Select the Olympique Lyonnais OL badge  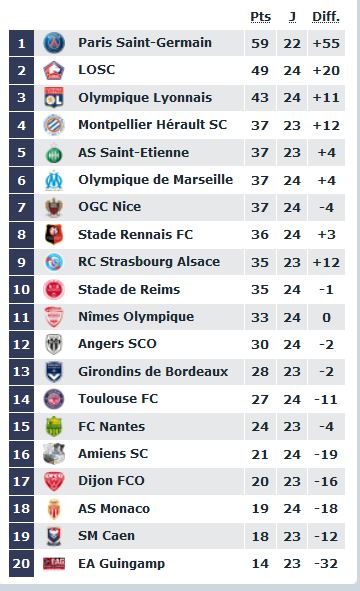(54, 98)
